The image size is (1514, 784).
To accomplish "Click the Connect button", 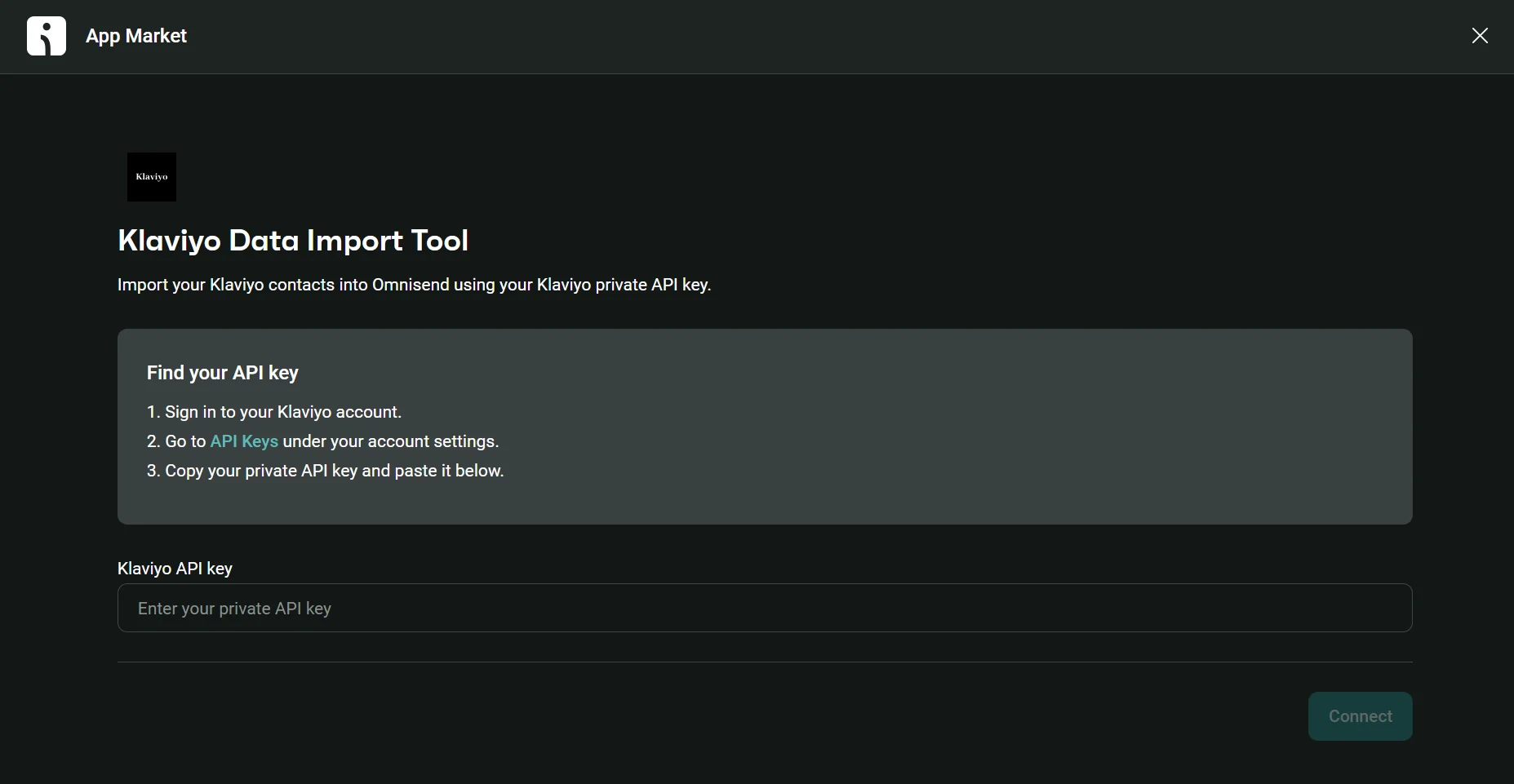I will 1361,716.
